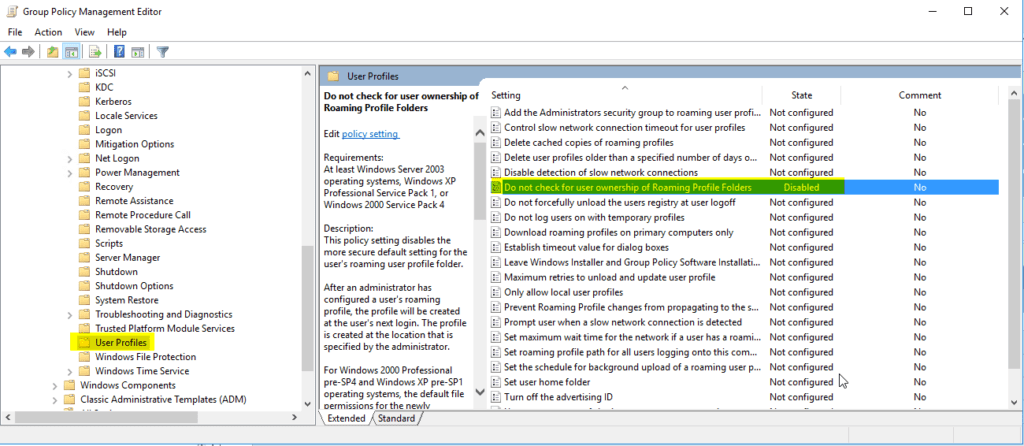Select the Trusted Platform Module Services folder
This screenshot has height=446, width=1024.
165,328
